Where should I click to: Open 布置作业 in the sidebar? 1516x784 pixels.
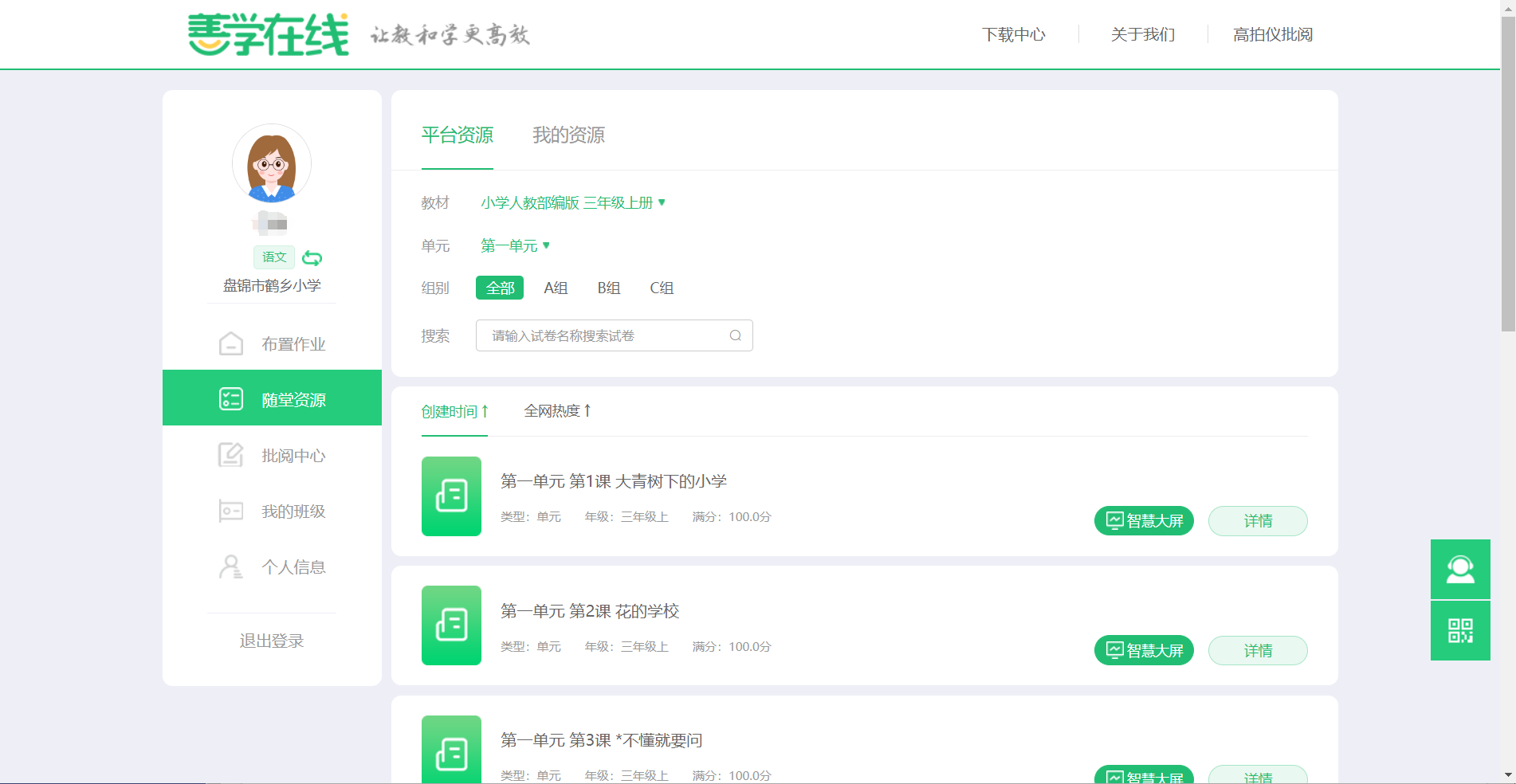coord(272,344)
